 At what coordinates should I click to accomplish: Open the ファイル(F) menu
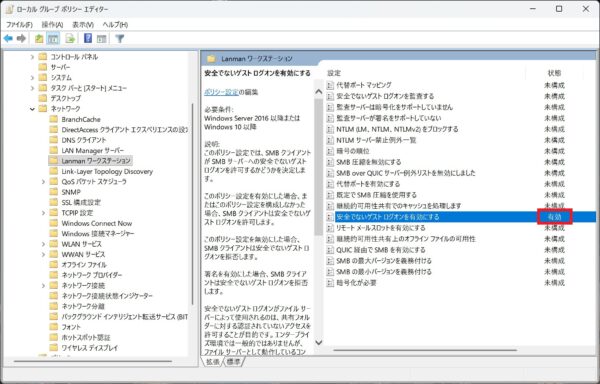(19, 24)
